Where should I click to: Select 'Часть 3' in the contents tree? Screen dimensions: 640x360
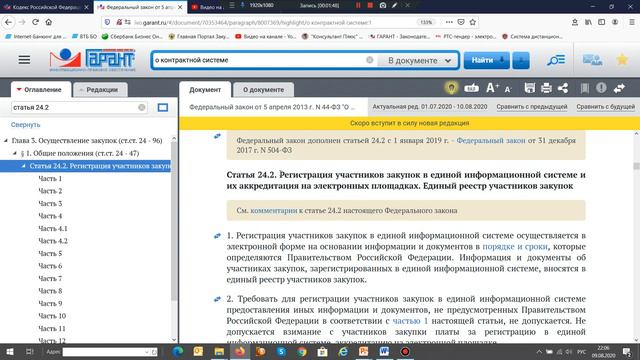pyautogui.click(x=50, y=203)
